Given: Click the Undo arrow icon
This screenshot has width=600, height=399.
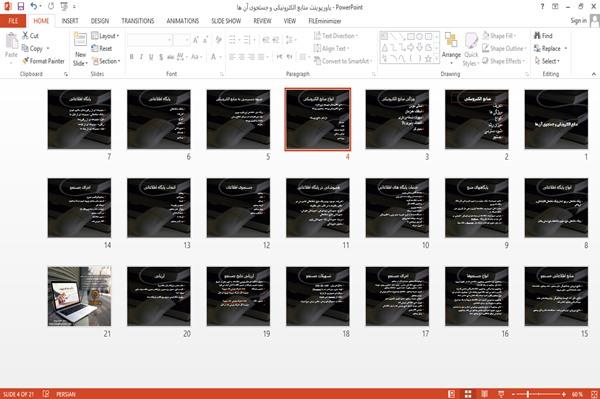Looking at the screenshot, I should [x=33, y=7].
